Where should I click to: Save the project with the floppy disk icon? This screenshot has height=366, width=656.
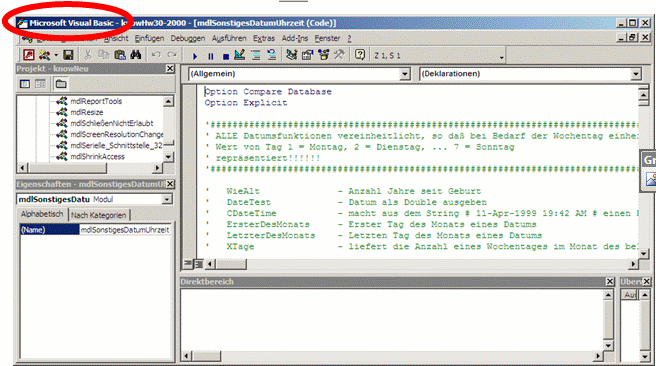pyautogui.click(x=68, y=55)
